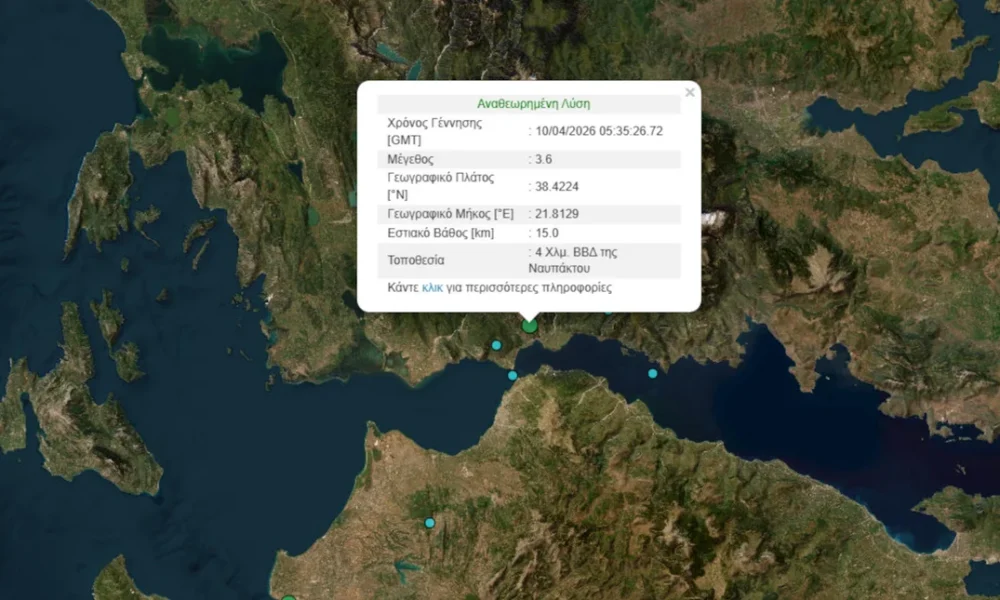Select the latitude value 38.4224
Screen dimensions: 1000x600
[x=556, y=186]
